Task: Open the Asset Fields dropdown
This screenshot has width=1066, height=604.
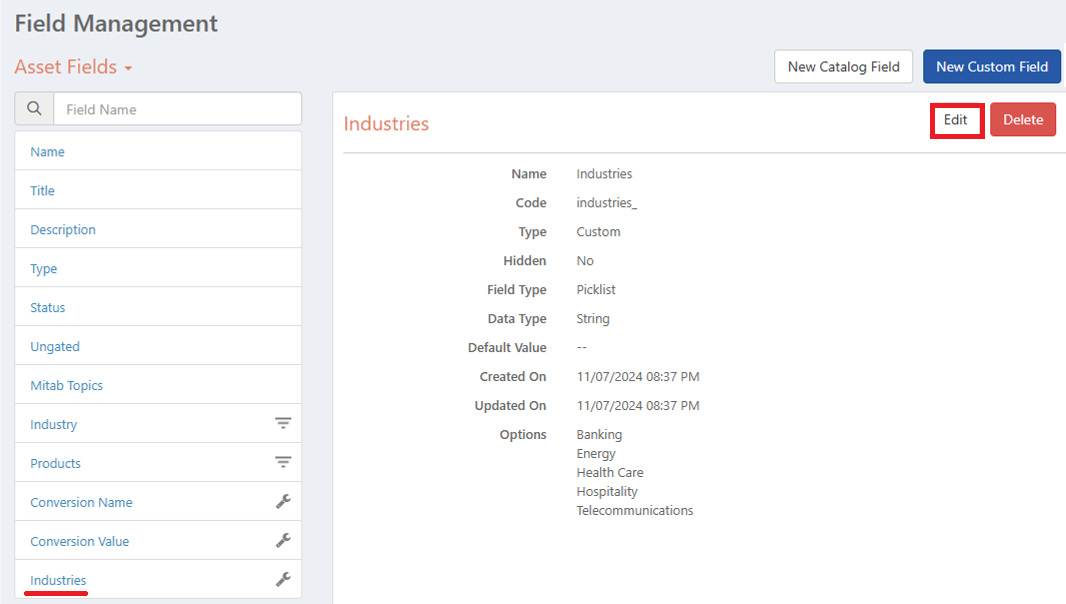Action: pyautogui.click(x=73, y=67)
